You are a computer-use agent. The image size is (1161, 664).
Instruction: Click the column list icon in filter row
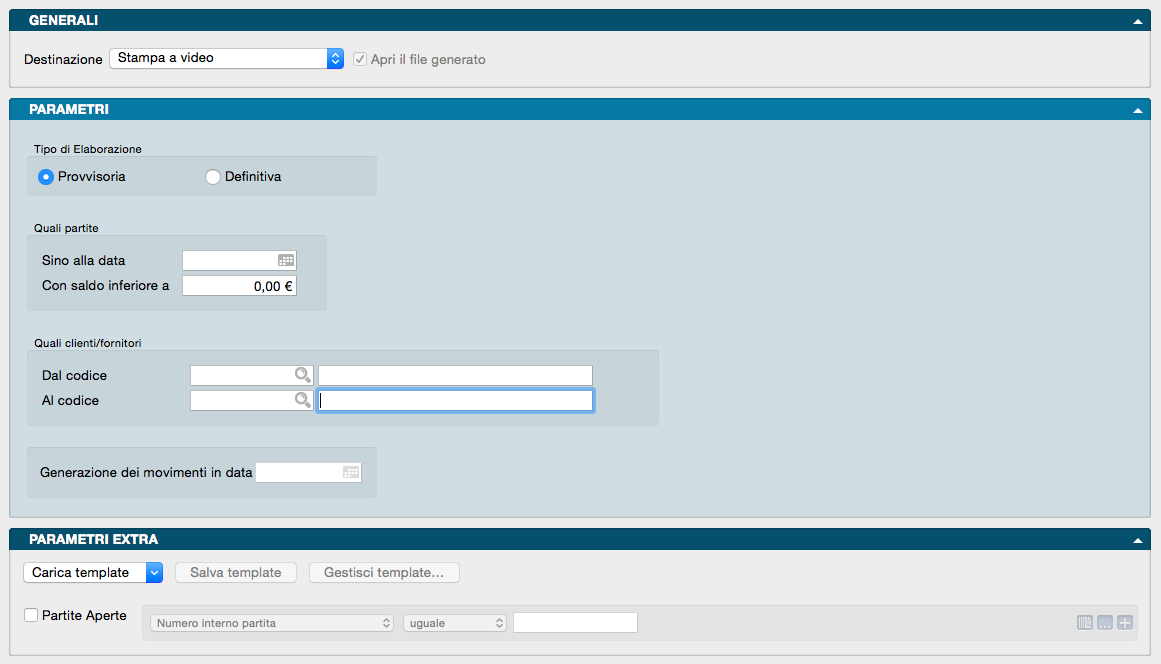pyautogui.click(x=1085, y=623)
